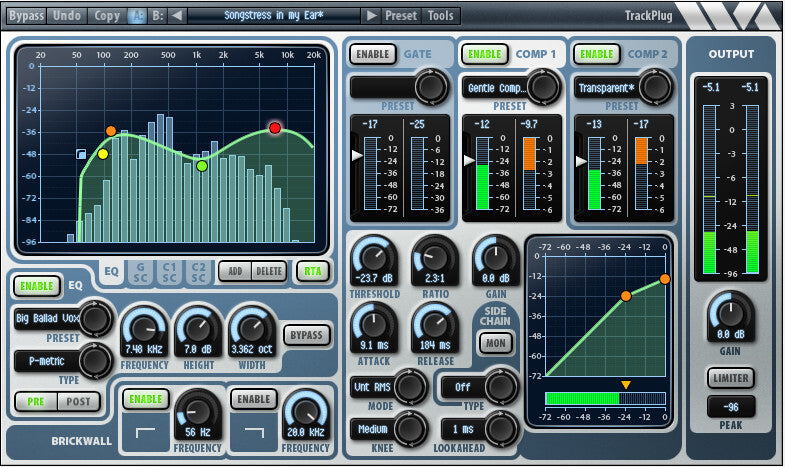This screenshot has height=467, width=785.
Task: Disable COMP 1 with its Enable button
Action: [484, 53]
